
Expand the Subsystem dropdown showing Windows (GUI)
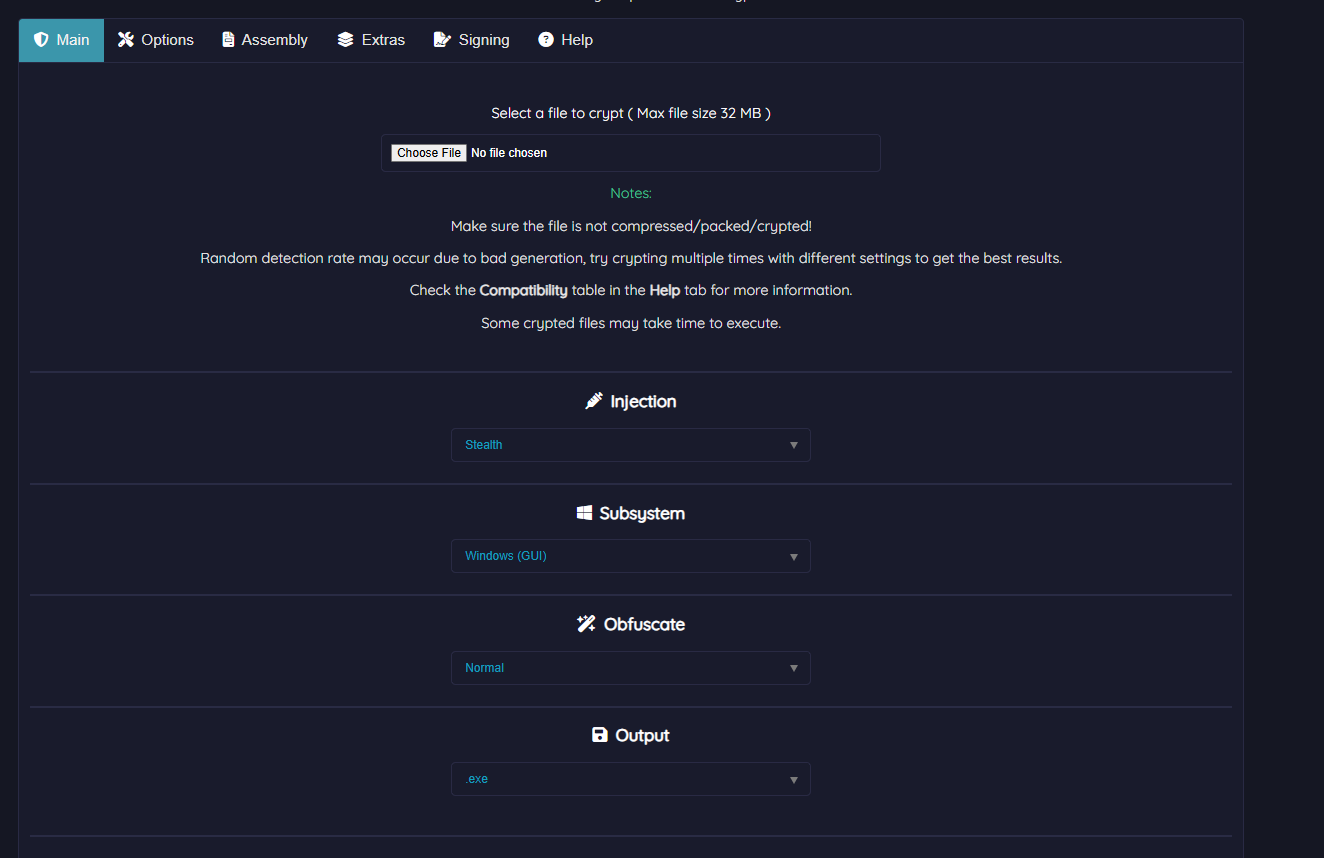[x=630, y=556]
